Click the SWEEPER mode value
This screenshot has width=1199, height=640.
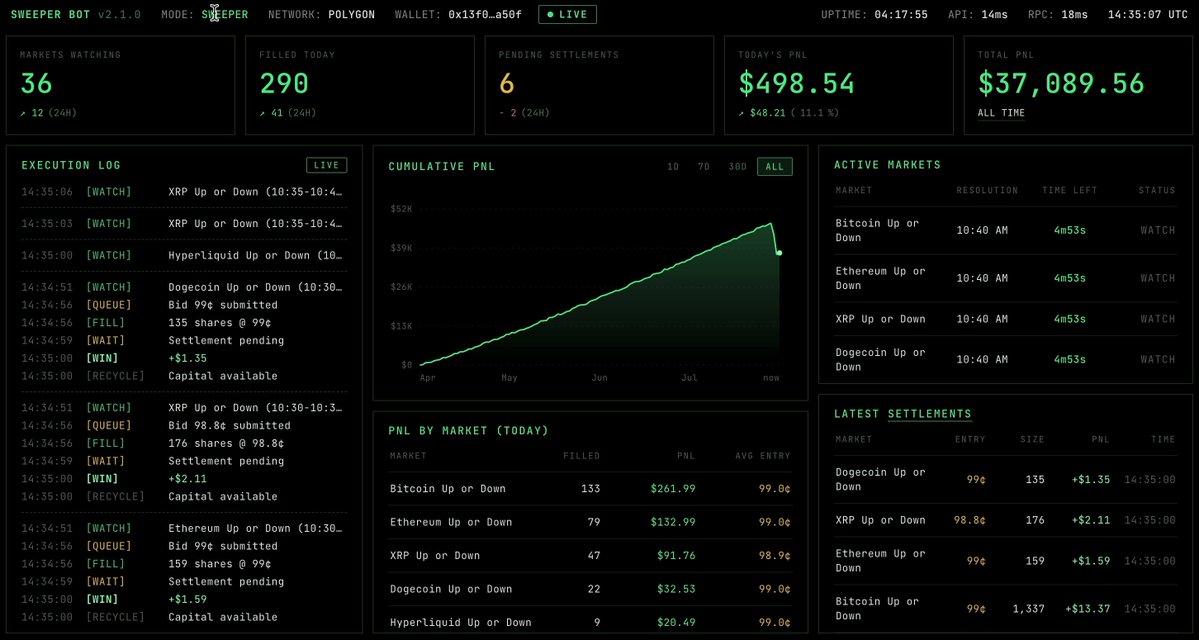point(225,15)
